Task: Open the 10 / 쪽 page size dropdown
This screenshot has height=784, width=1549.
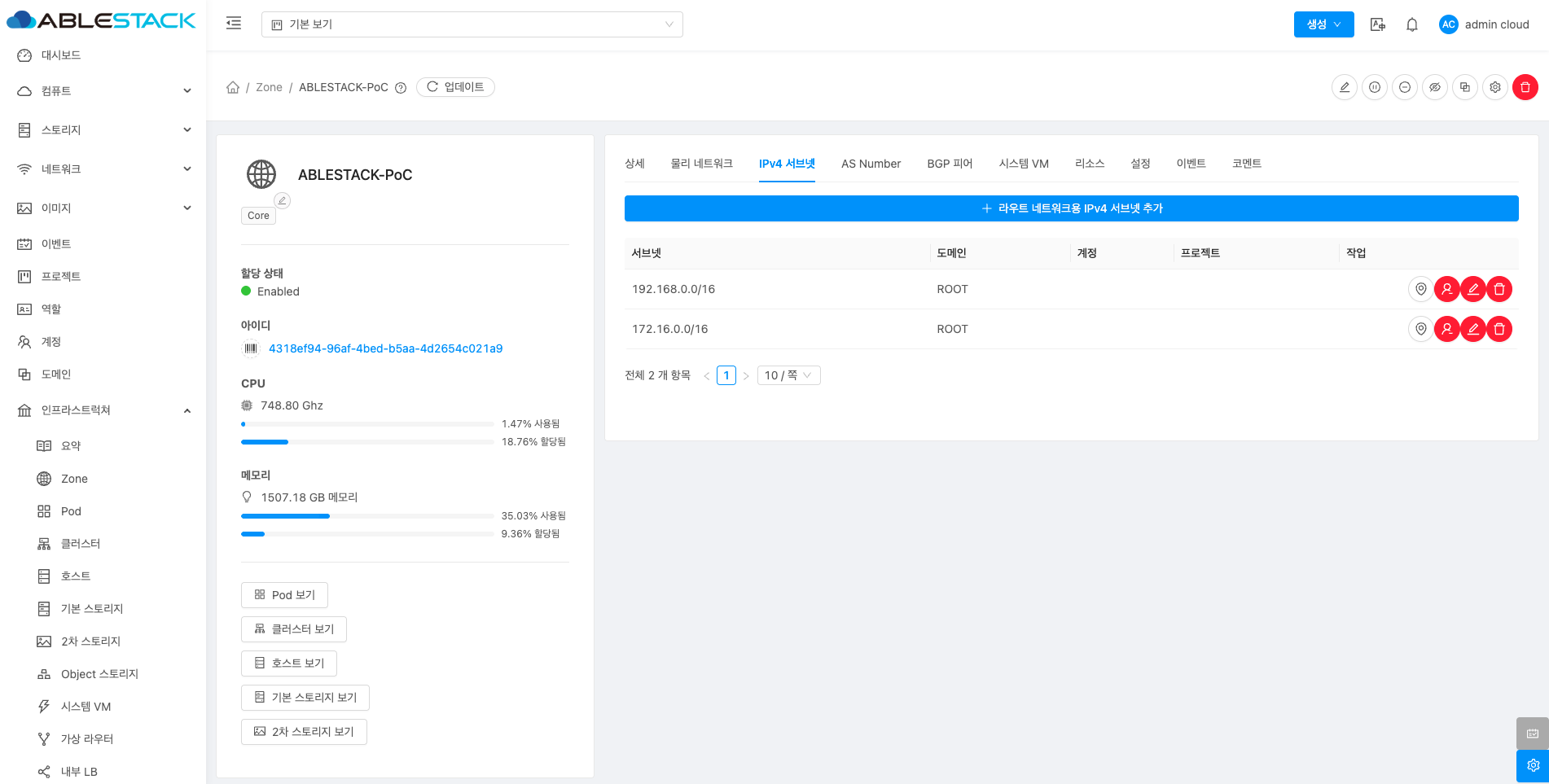Action: 788,375
